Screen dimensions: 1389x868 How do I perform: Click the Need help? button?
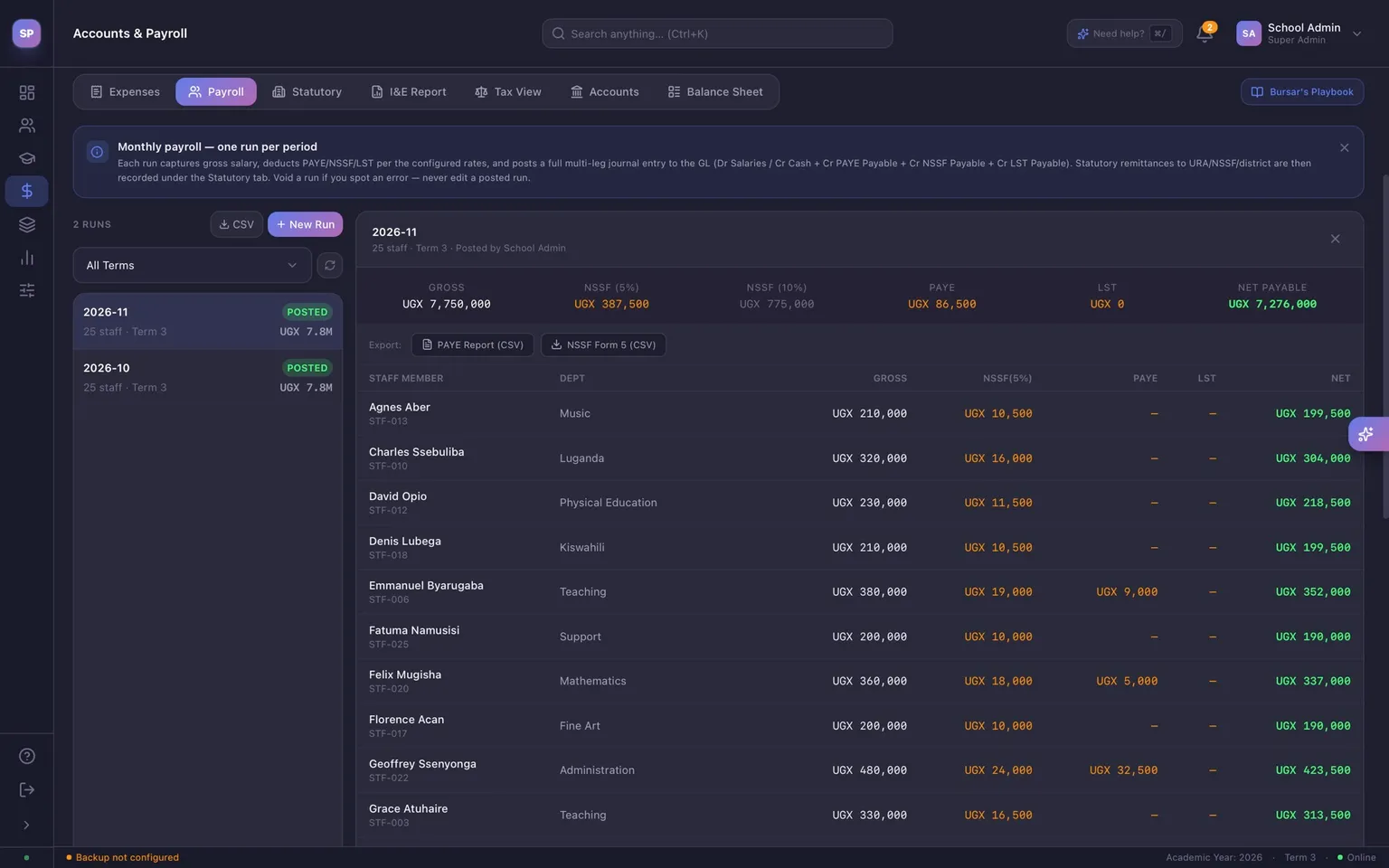[1124, 33]
